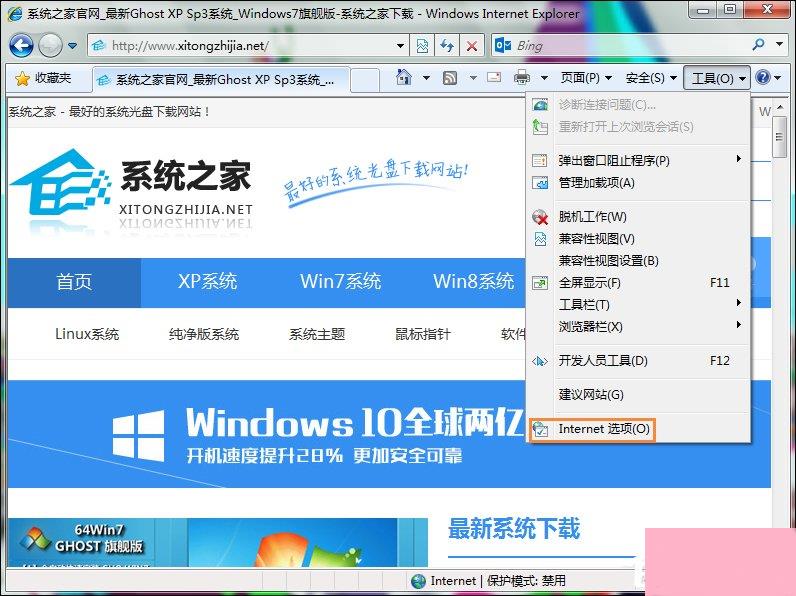Open the Linux系统 sub-navigation link
Image resolution: width=796 pixels, height=596 pixels.
click(87, 334)
